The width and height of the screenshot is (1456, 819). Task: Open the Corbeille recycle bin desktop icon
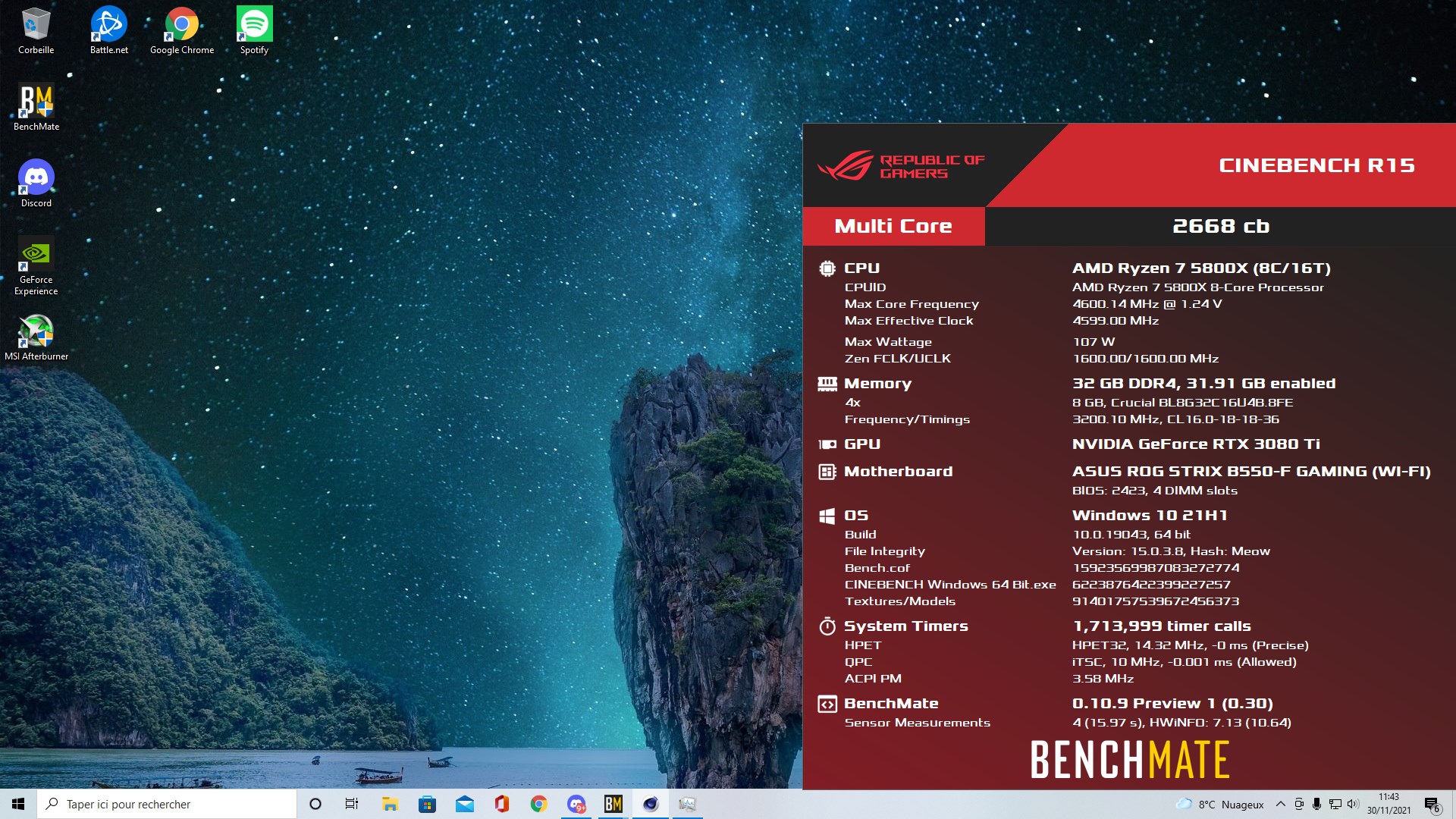pyautogui.click(x=36, y=31)
